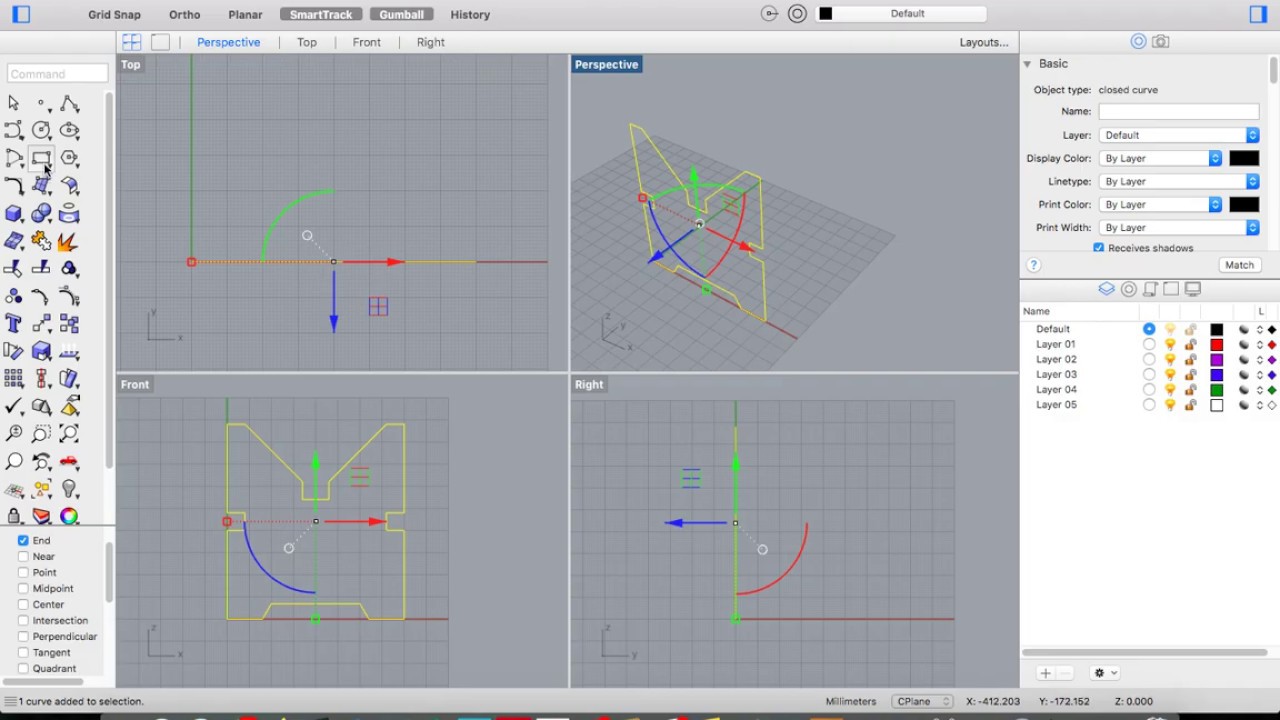
Task: Collapse the Basic section triangle
Action: coord(1027,64)
